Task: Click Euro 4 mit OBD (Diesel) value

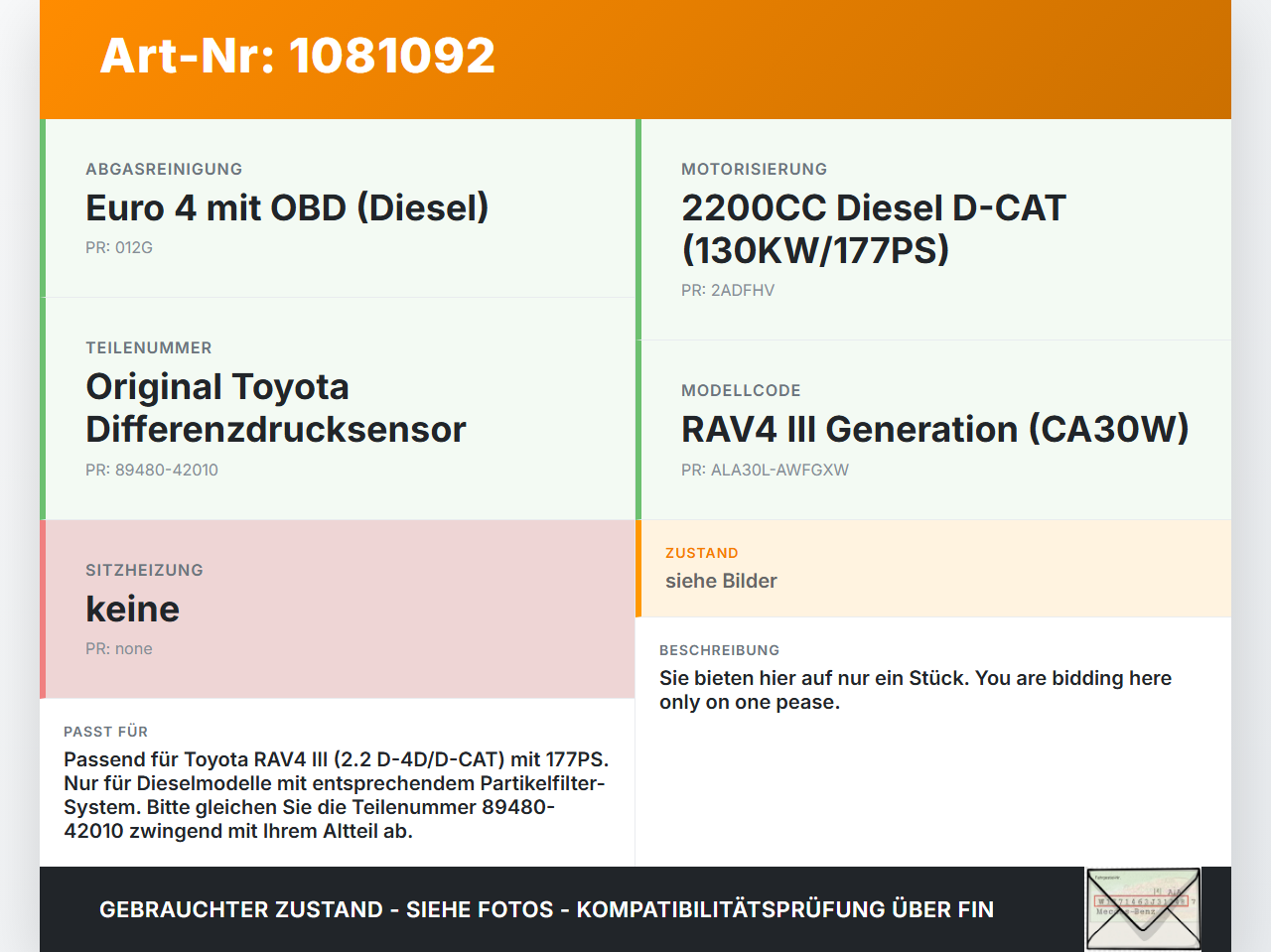Action: (287, 207)
